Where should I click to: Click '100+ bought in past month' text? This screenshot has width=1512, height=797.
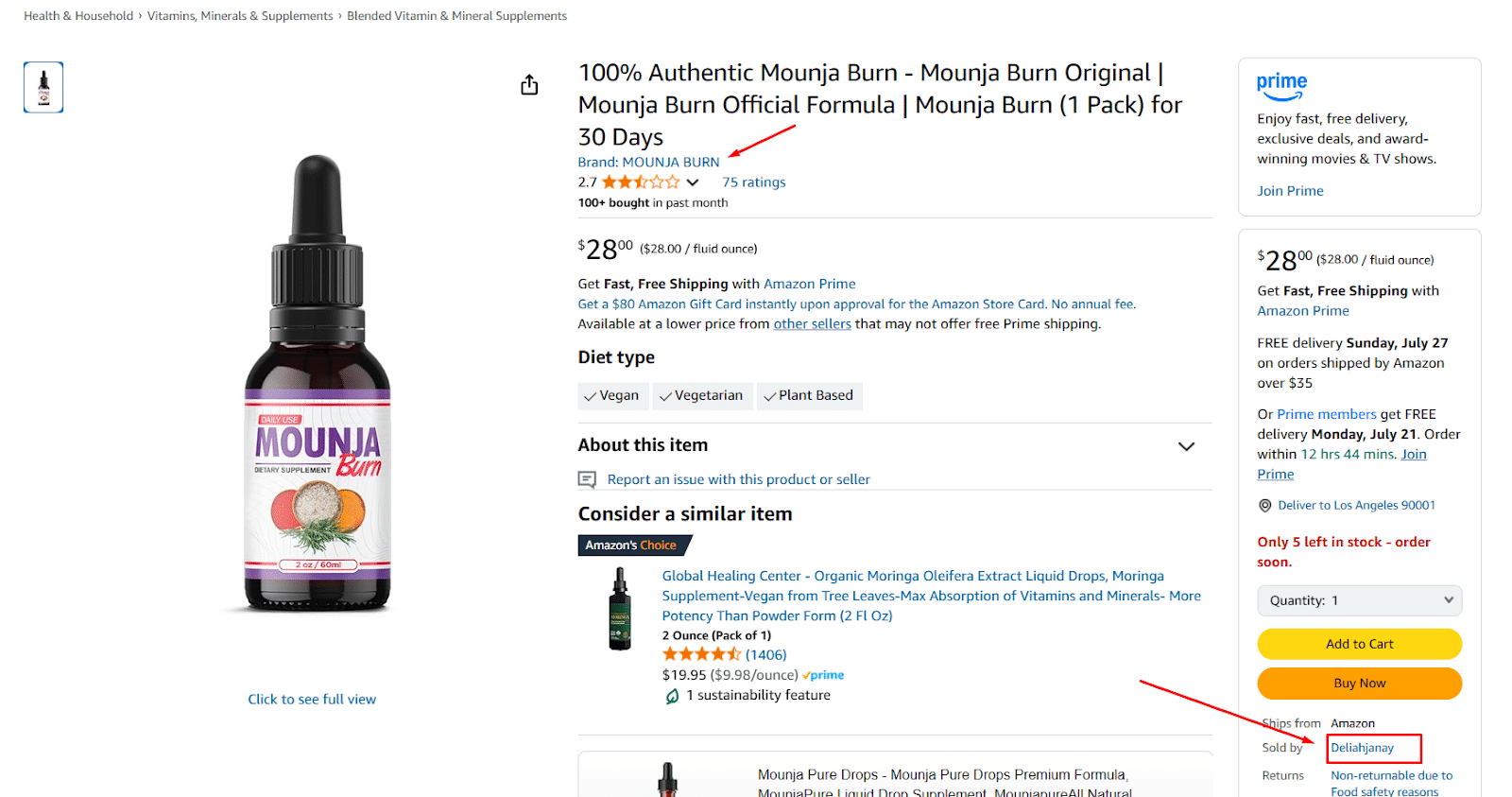click(x=653, y=203)
